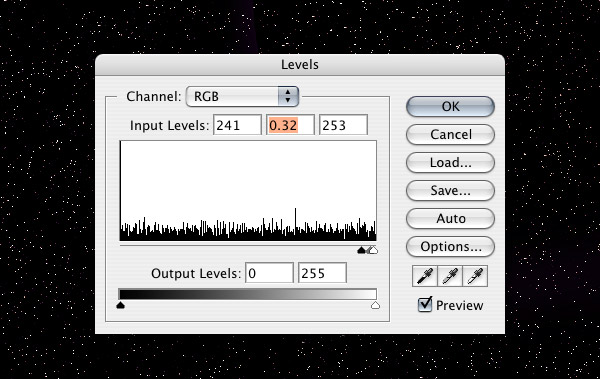Select the black point eyedropper
The height and width of the screenshot is (379, 600).
pyautogui.click(x=425, y=276)
